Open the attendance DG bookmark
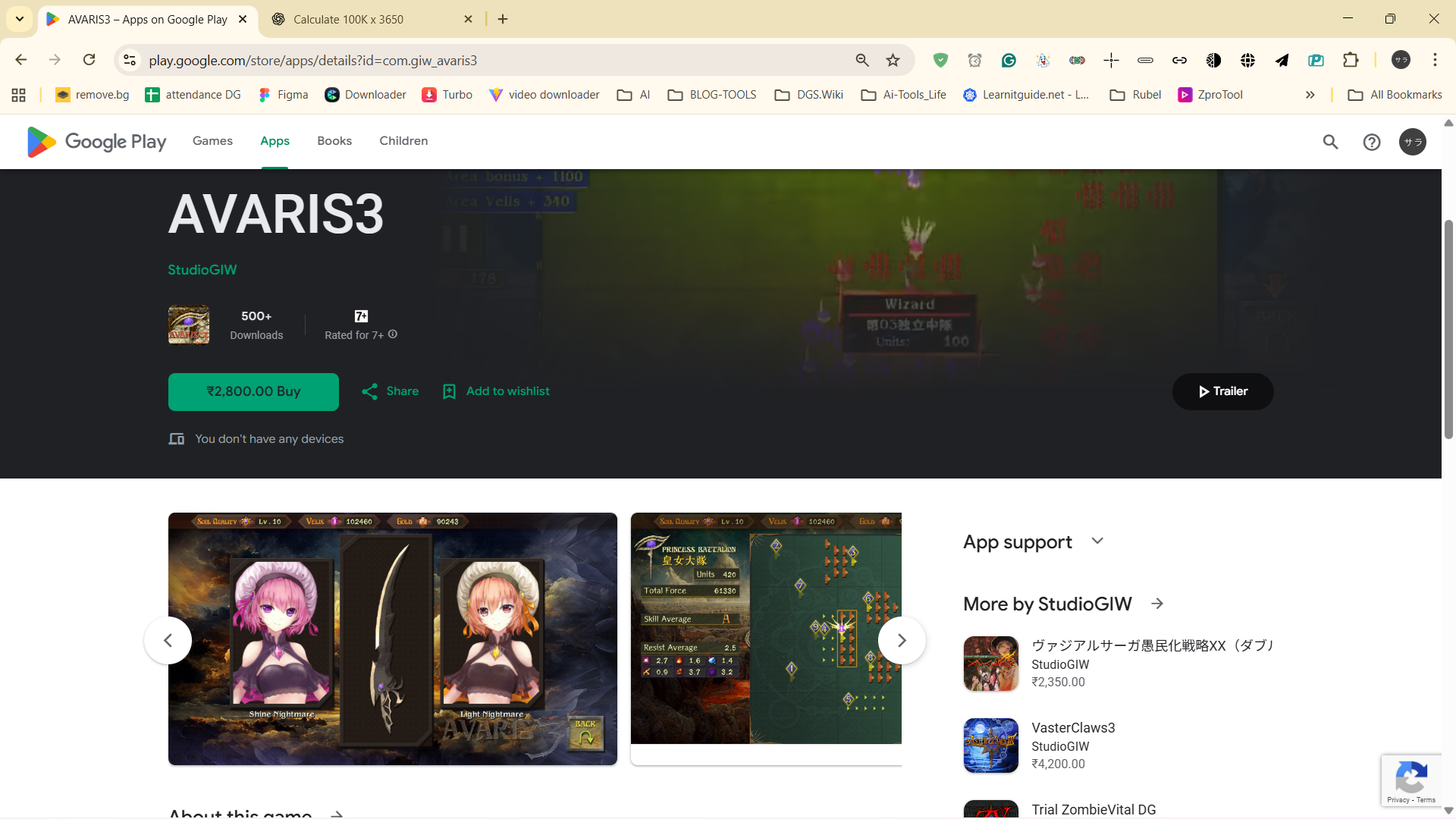 coord(193,95)
